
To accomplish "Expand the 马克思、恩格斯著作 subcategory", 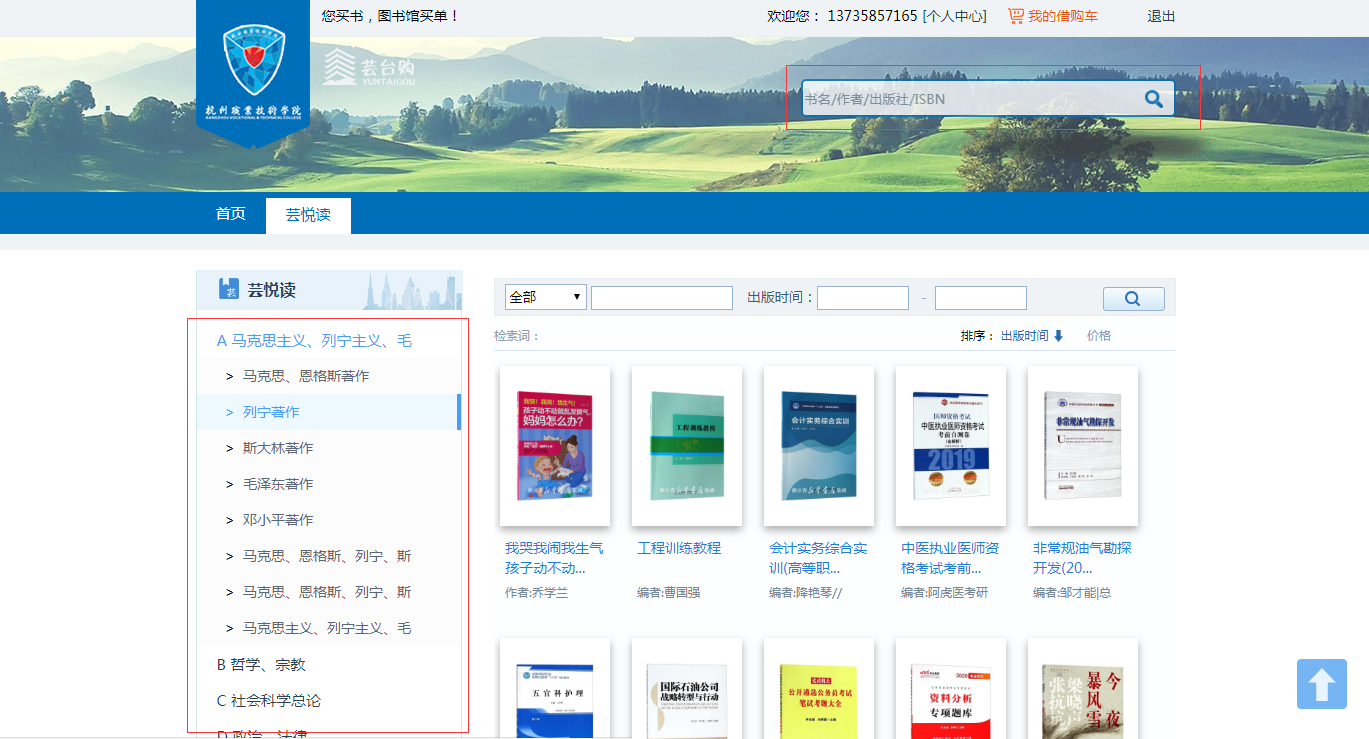I will 305,376.
